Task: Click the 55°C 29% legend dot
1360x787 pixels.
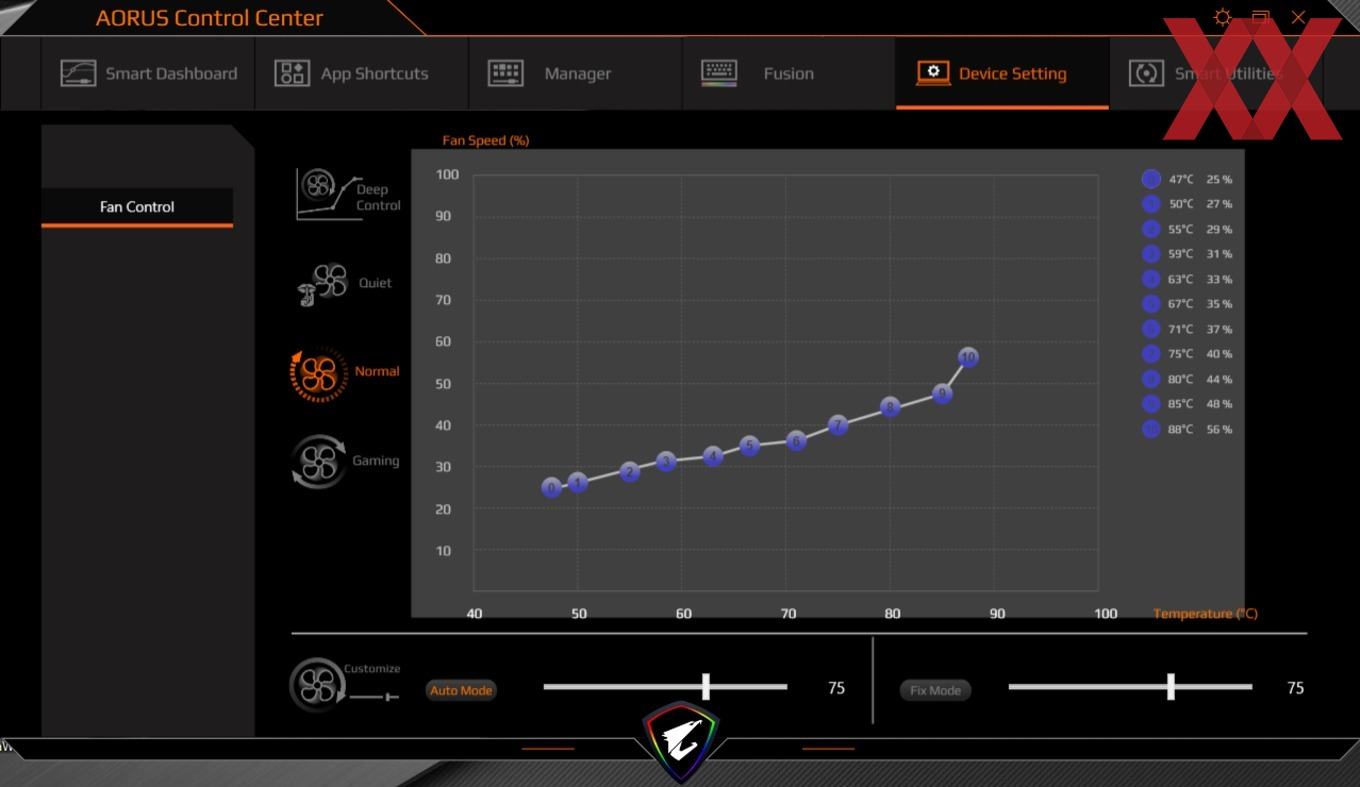Action: (x=1151, y=229)
